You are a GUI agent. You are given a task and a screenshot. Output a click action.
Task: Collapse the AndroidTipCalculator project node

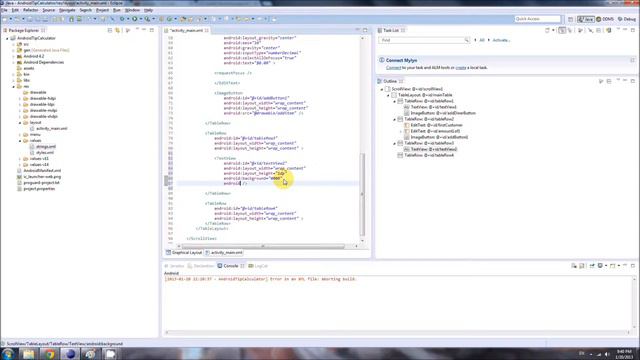coord(7,38)
